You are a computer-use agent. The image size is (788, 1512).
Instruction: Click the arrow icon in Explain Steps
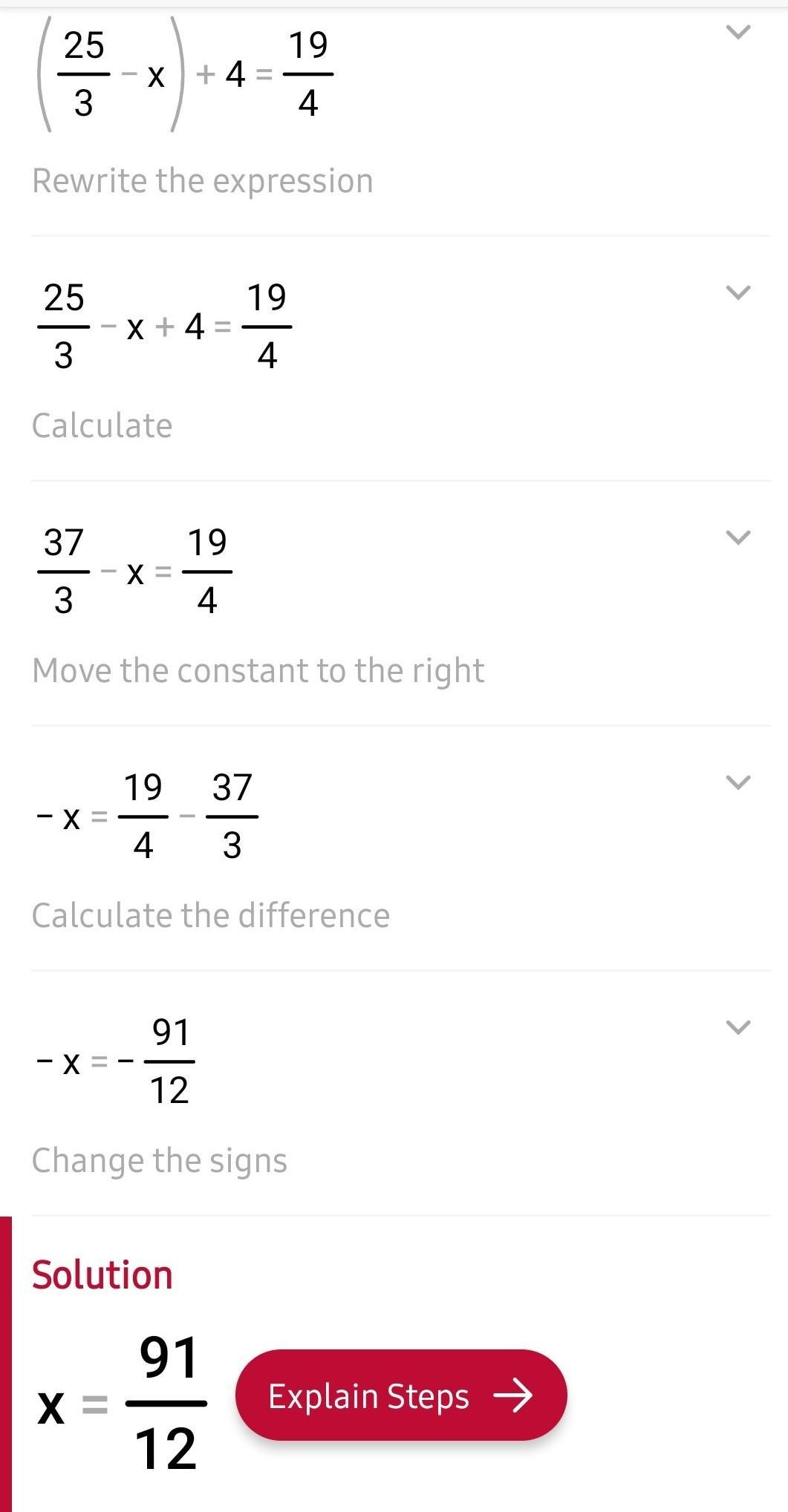click(x=513, y=1395)
